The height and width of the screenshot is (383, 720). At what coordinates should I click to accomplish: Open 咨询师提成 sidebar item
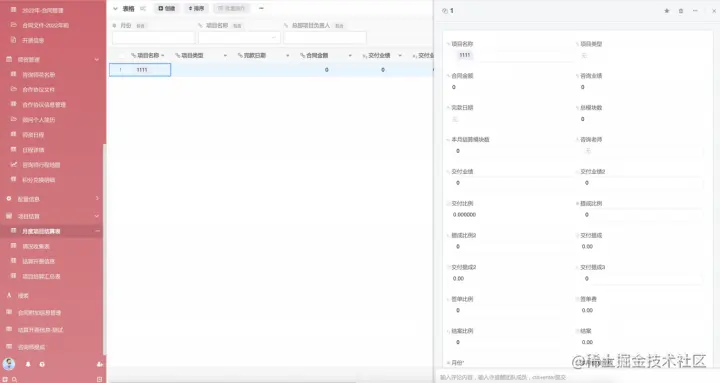click(x=31, y=347)
